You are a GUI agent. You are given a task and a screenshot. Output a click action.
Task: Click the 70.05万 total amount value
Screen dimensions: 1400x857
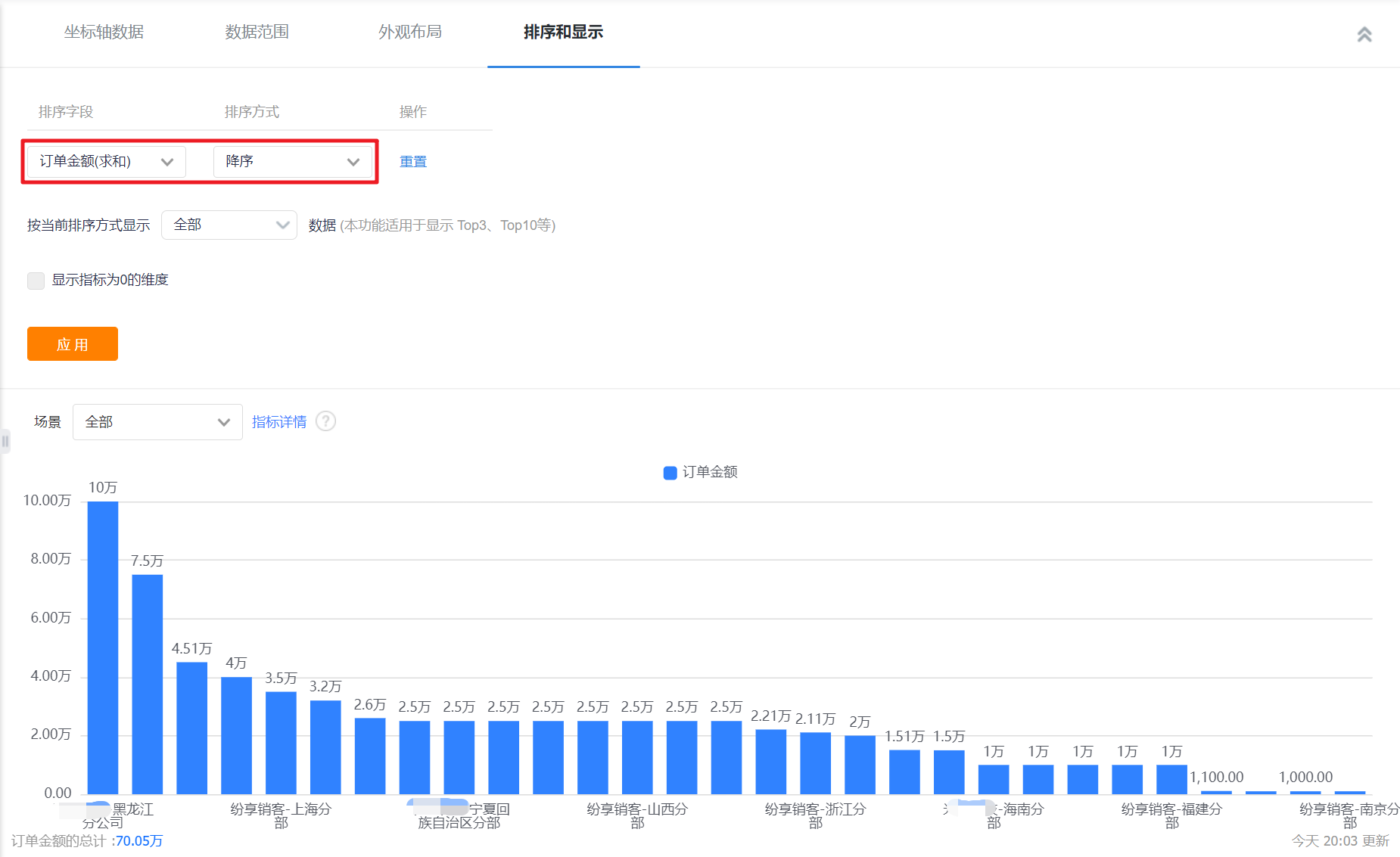pos(139,841)
